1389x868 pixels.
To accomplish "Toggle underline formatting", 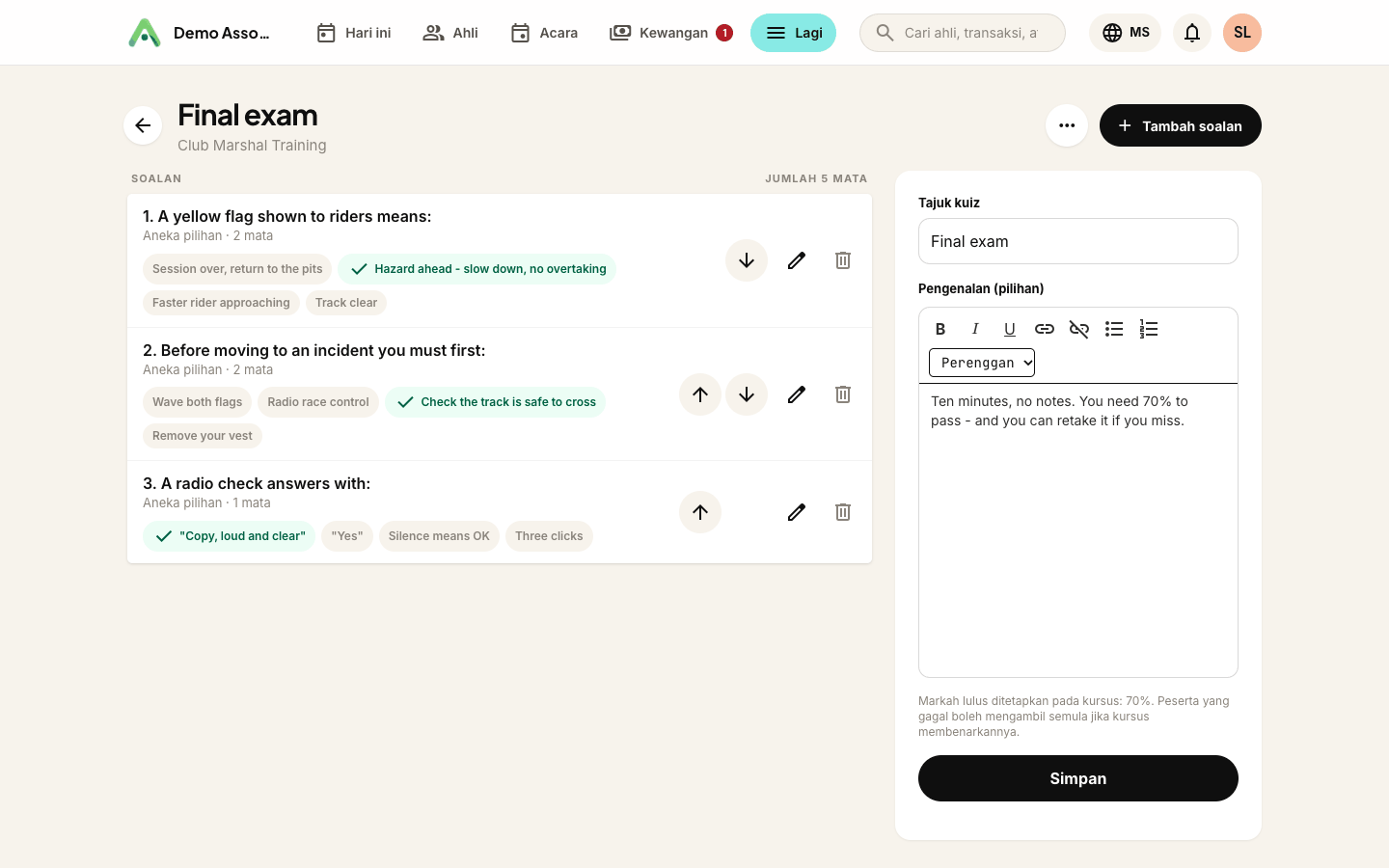I will pos(1010,329).
